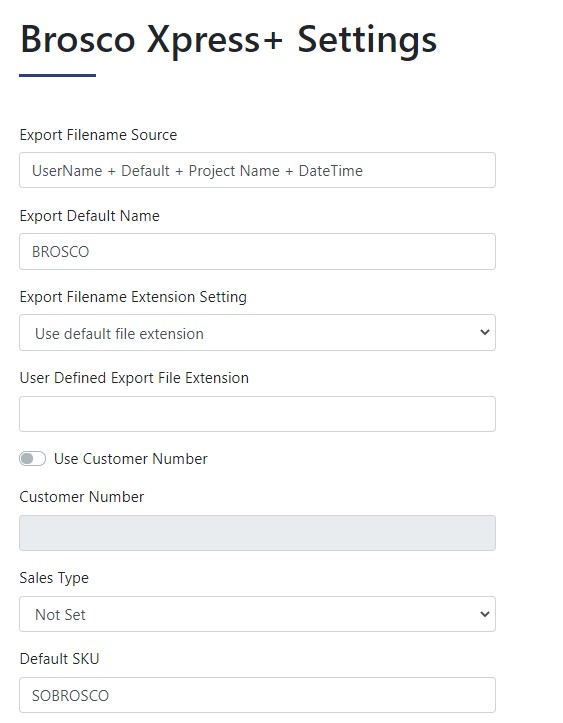This screenshot has height=723, width=563.
Task: Click the greyed-out Customer Number field
Action: [x=257, y=533]
